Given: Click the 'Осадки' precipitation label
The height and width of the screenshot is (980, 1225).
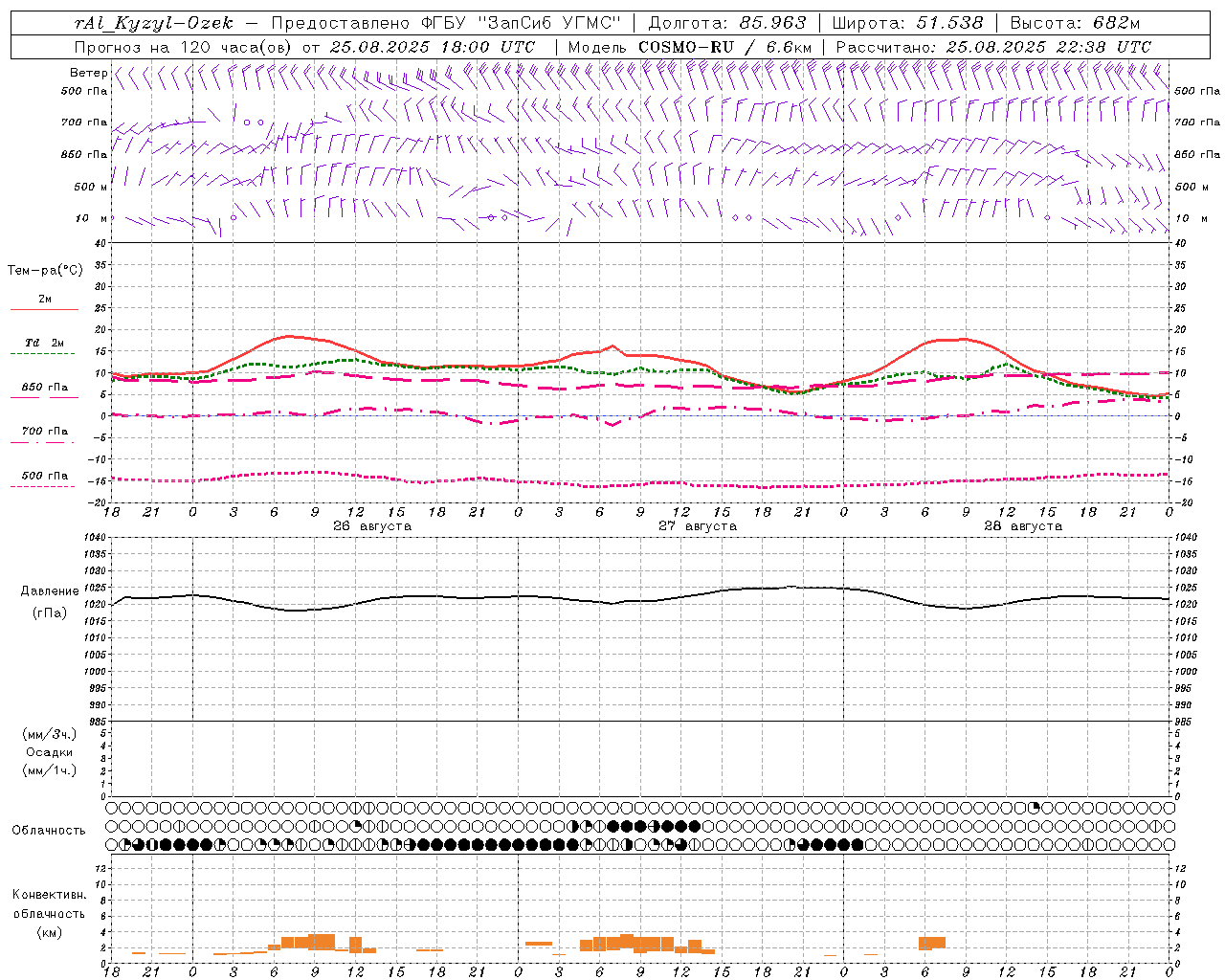Looking at the screenshot, I should coord(51,752).
